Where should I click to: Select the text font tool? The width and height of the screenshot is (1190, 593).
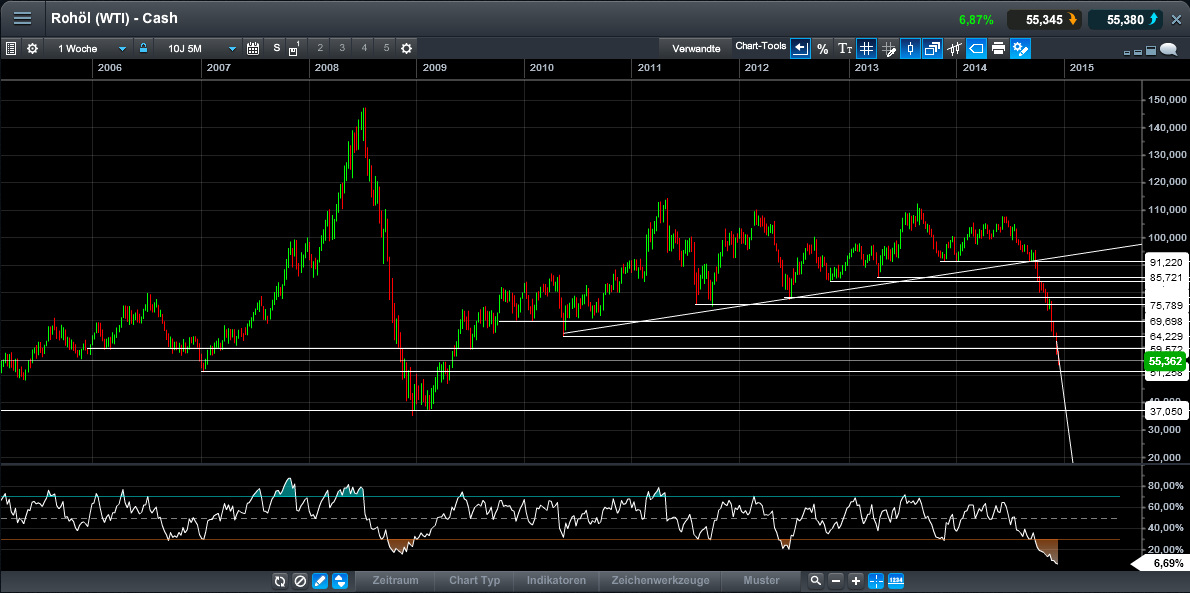coord(845,49)
